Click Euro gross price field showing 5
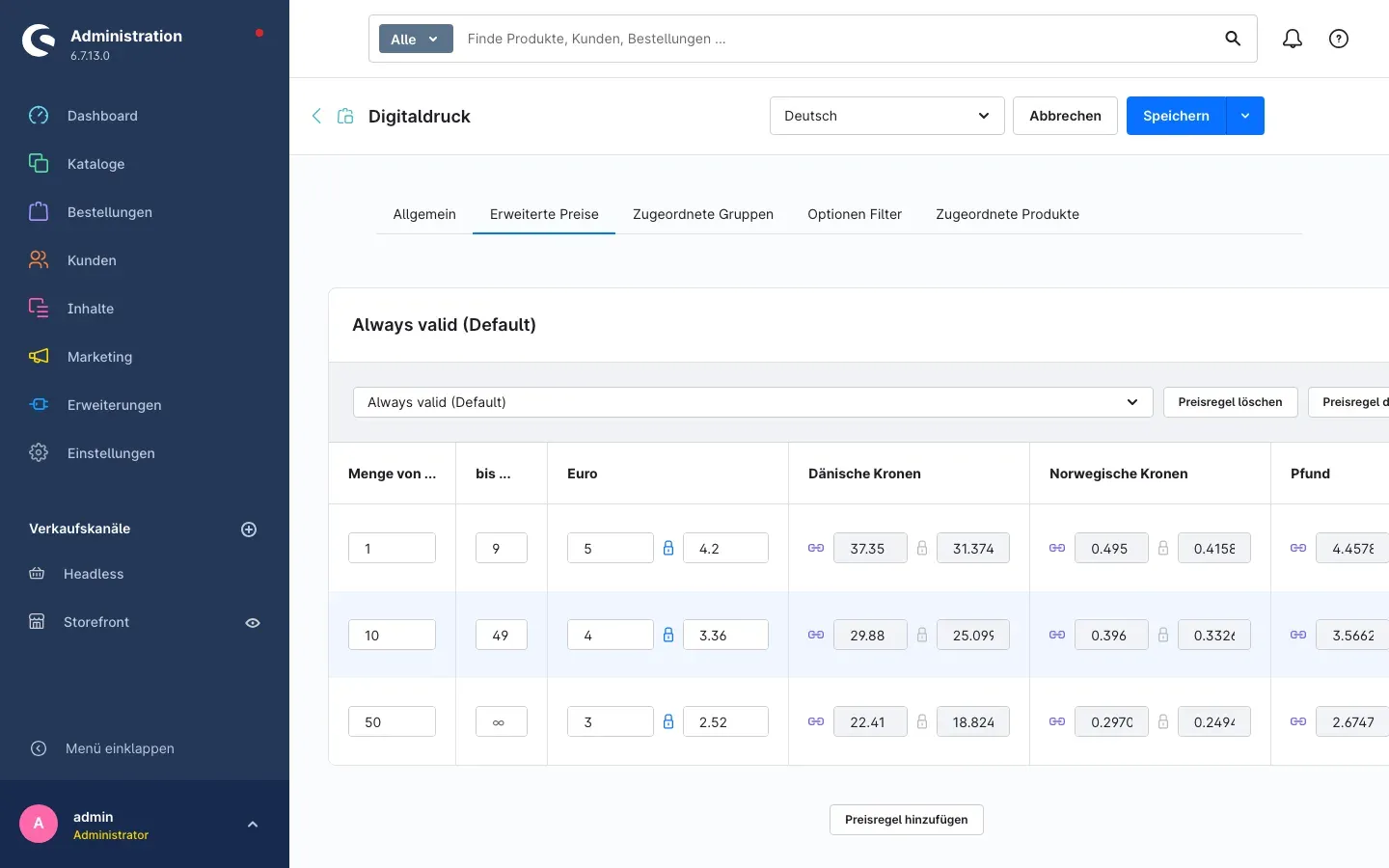Image resolution: width=1389 pixels, height=868 pixels. point(611,548)
